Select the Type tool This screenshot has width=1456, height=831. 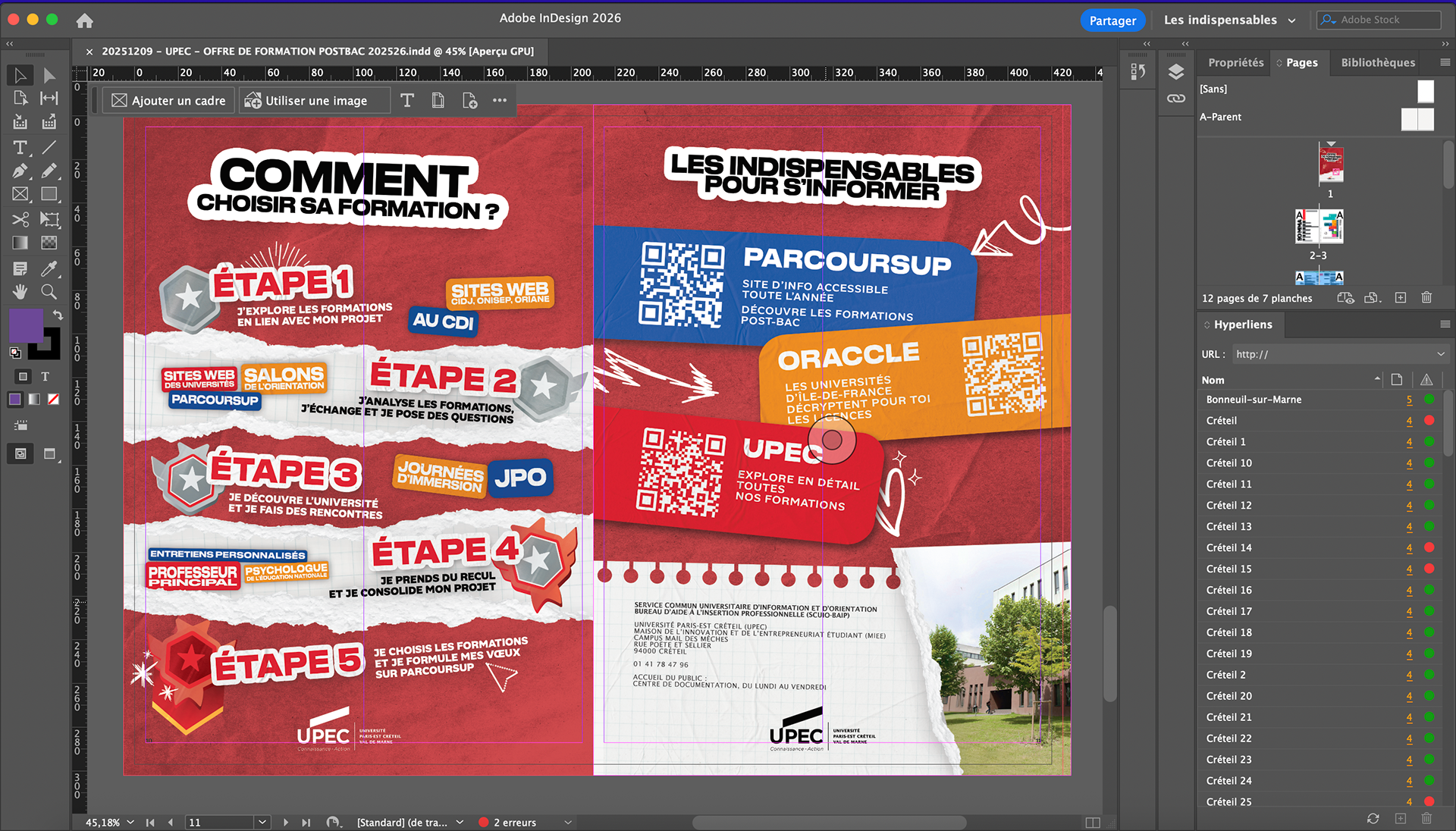click(20, 147)
